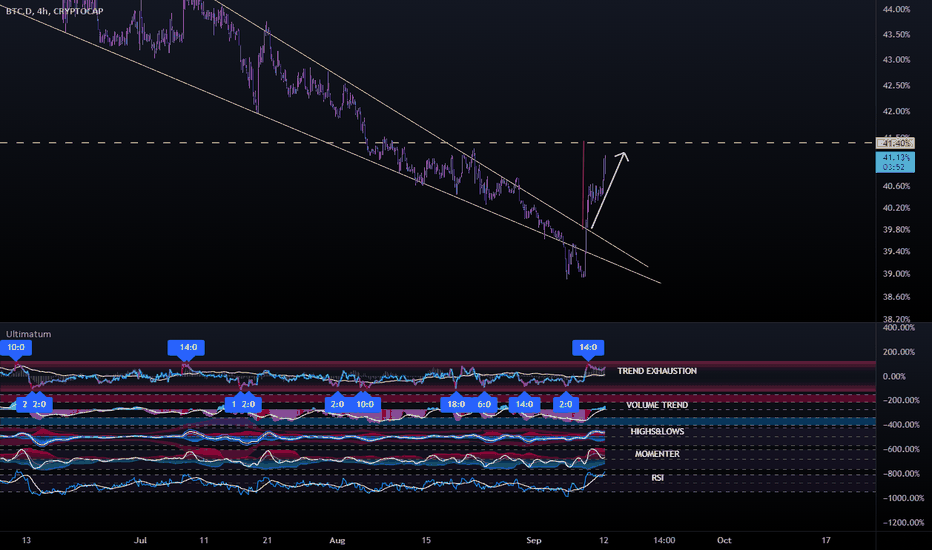Click the 40.20% price axis value

coord(896,208)
